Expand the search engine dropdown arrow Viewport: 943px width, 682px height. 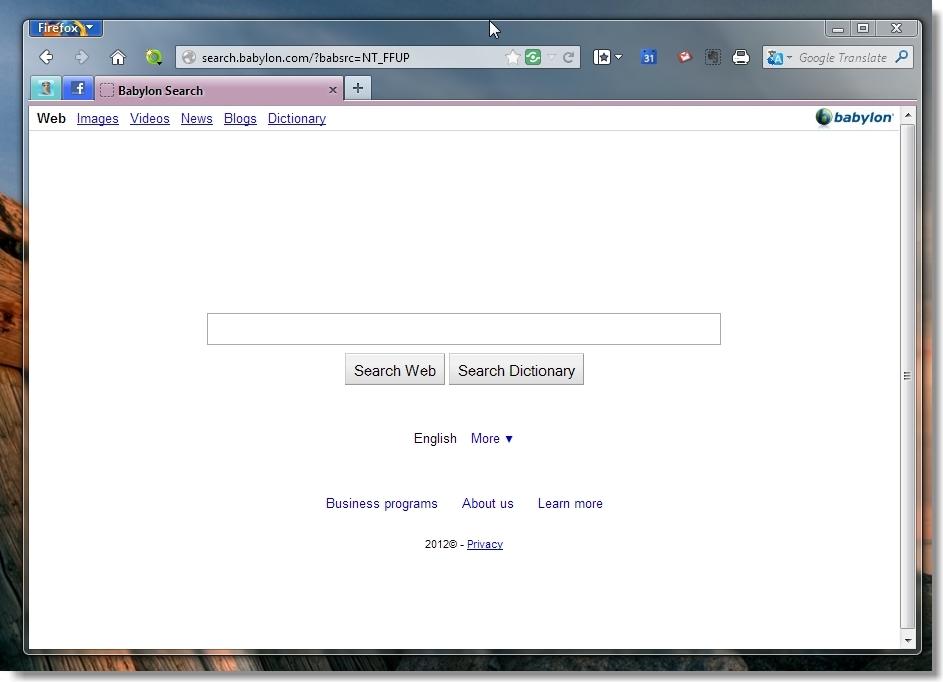point(789,57)
